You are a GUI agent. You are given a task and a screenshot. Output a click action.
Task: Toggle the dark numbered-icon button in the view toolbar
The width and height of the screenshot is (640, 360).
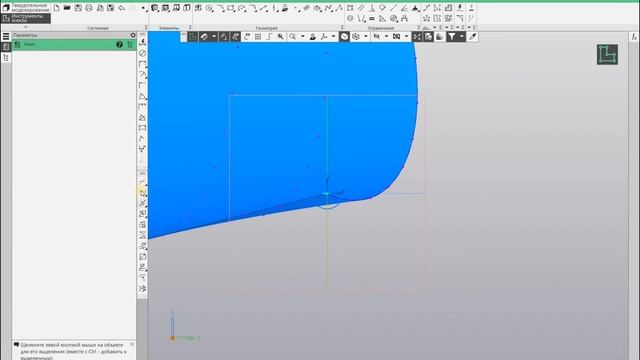[224, 37]
